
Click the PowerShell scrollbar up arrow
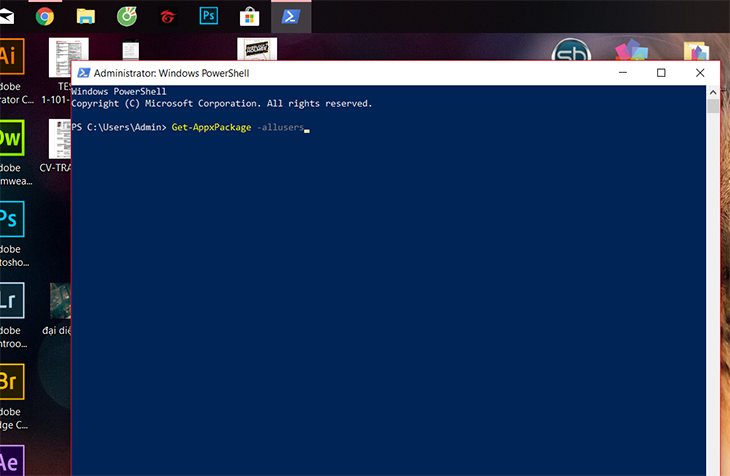point(713,92)
